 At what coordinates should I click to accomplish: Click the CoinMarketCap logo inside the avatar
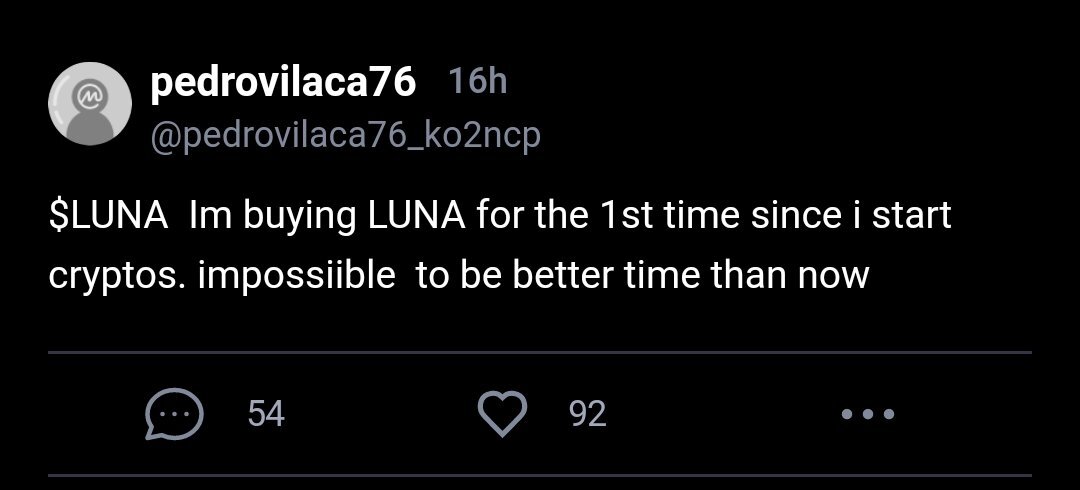pyautogui.click(x=87, y=92)
